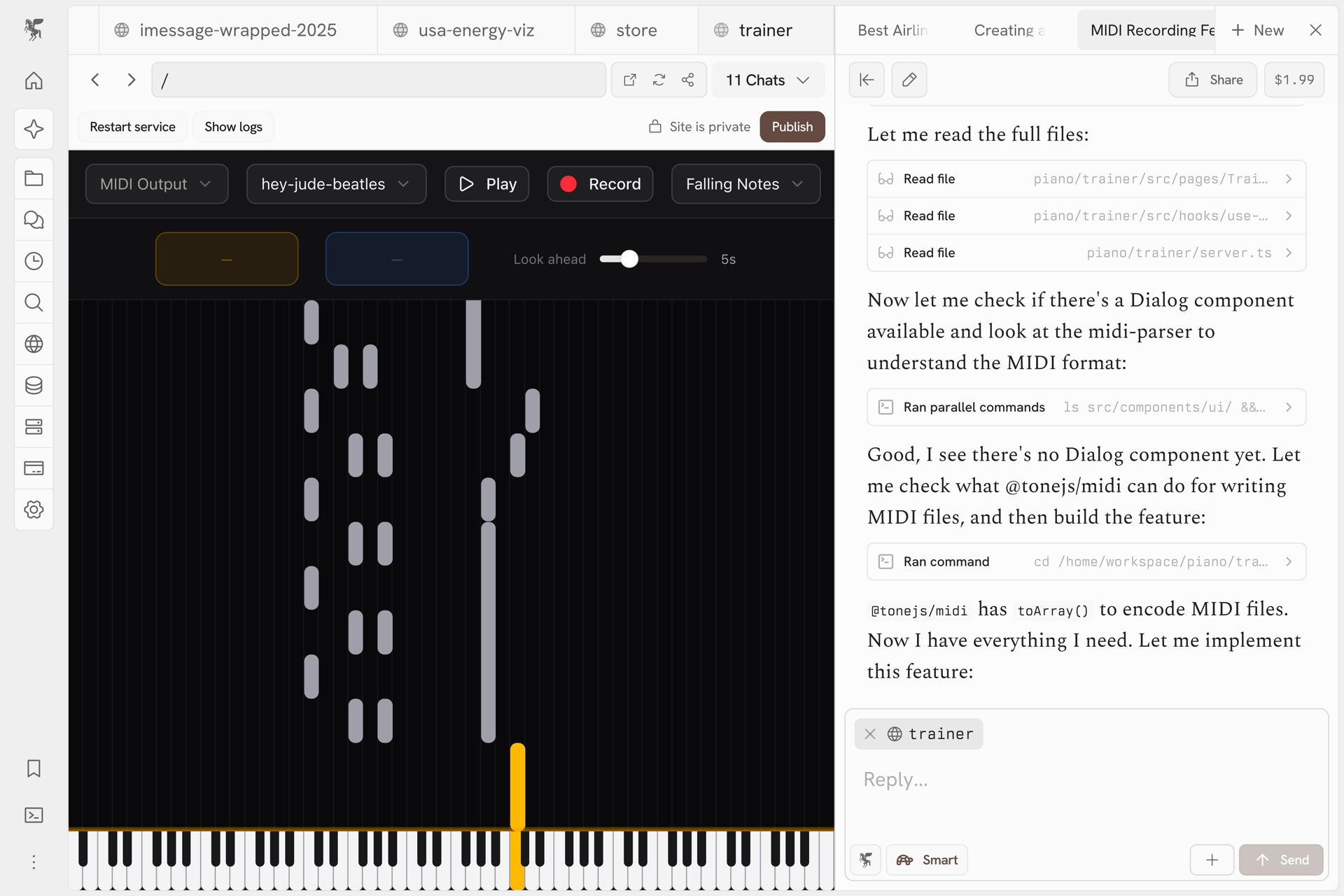1344x896 pixels.
Task: Open the MIDI Output dropdown
Action: coord(156,183)
